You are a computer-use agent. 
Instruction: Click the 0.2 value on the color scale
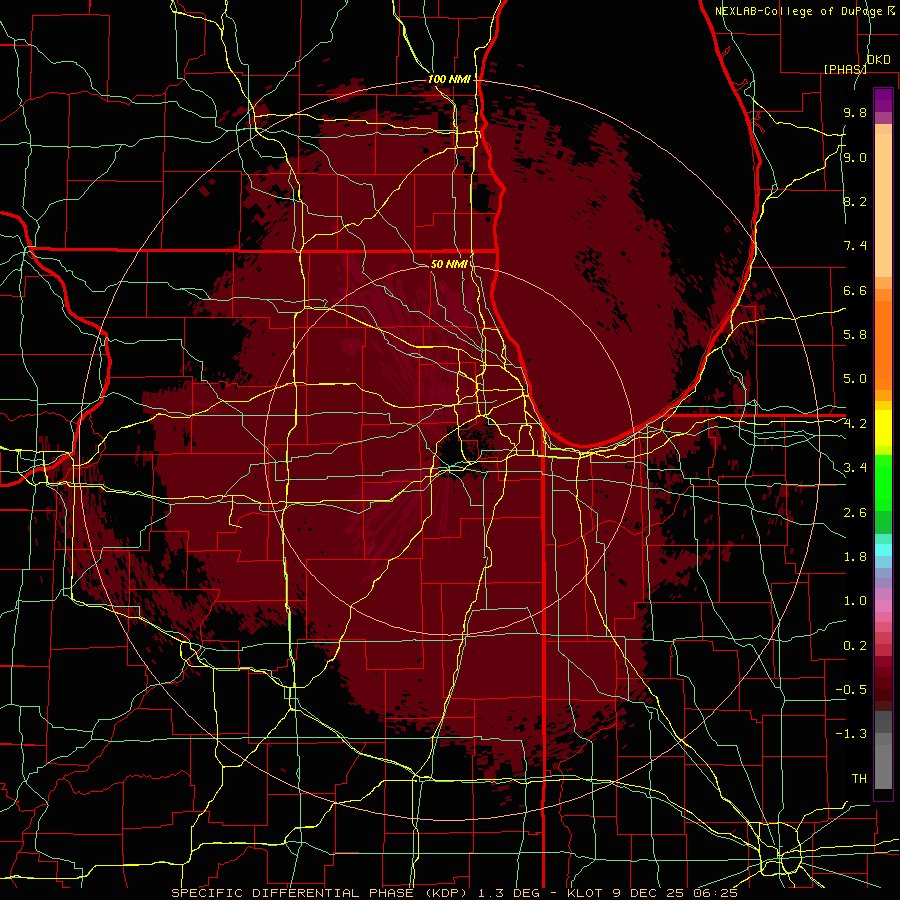[855, 646]
